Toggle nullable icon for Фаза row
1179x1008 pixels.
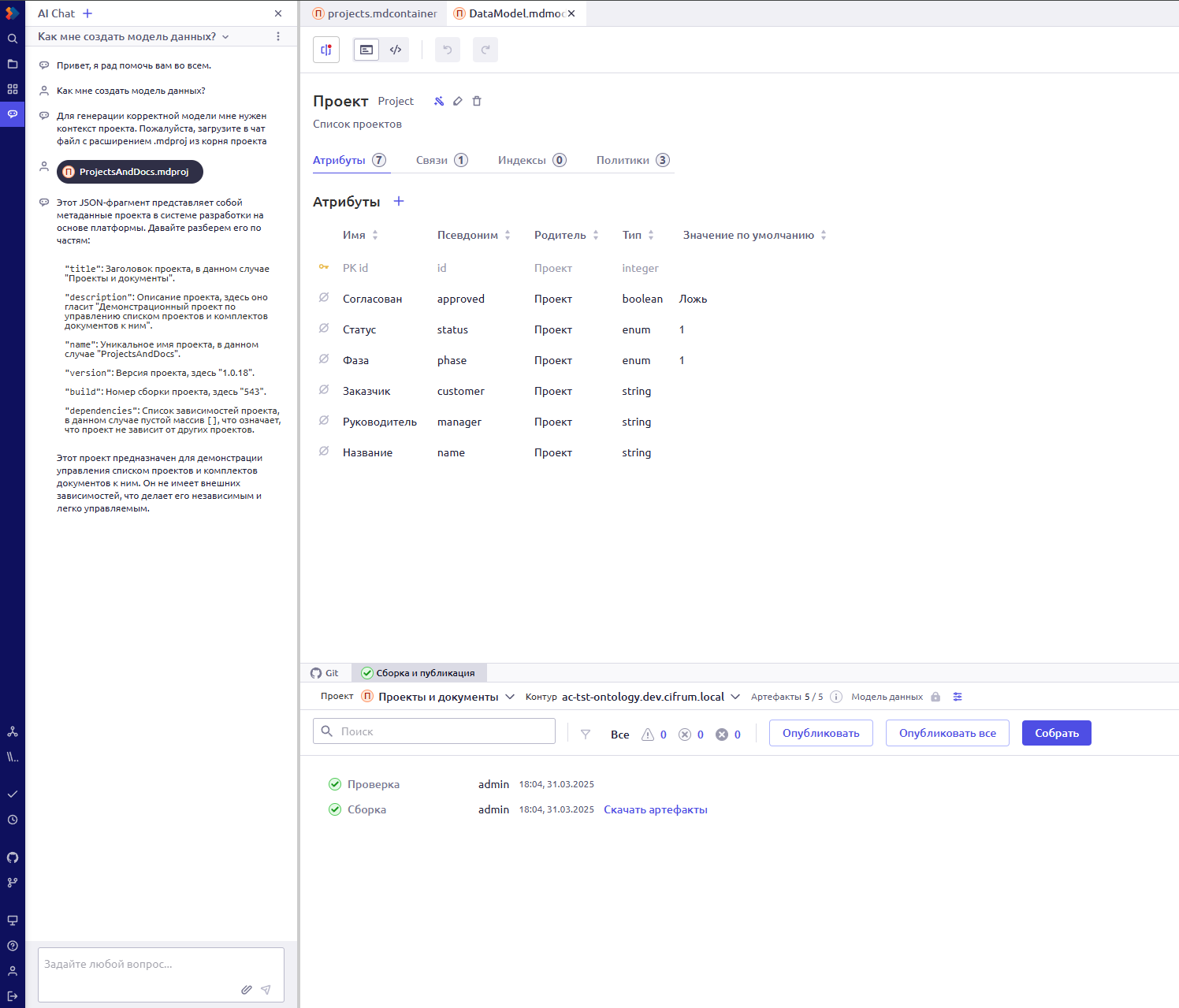pyautogui.click(x=324, y=359)
